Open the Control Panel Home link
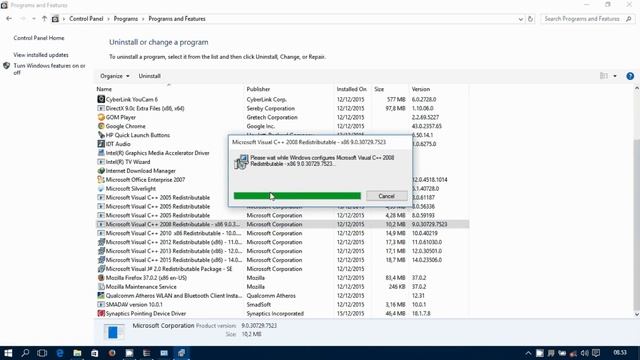 click(x=39, y=38)
